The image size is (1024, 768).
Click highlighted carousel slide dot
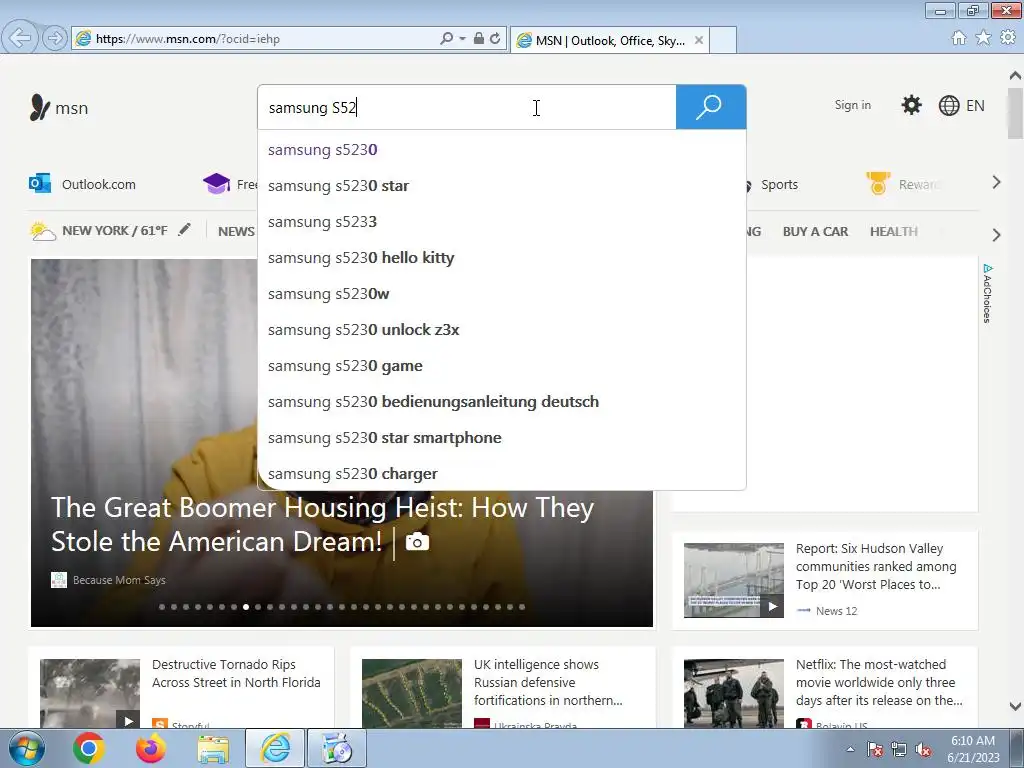[246, 607]
